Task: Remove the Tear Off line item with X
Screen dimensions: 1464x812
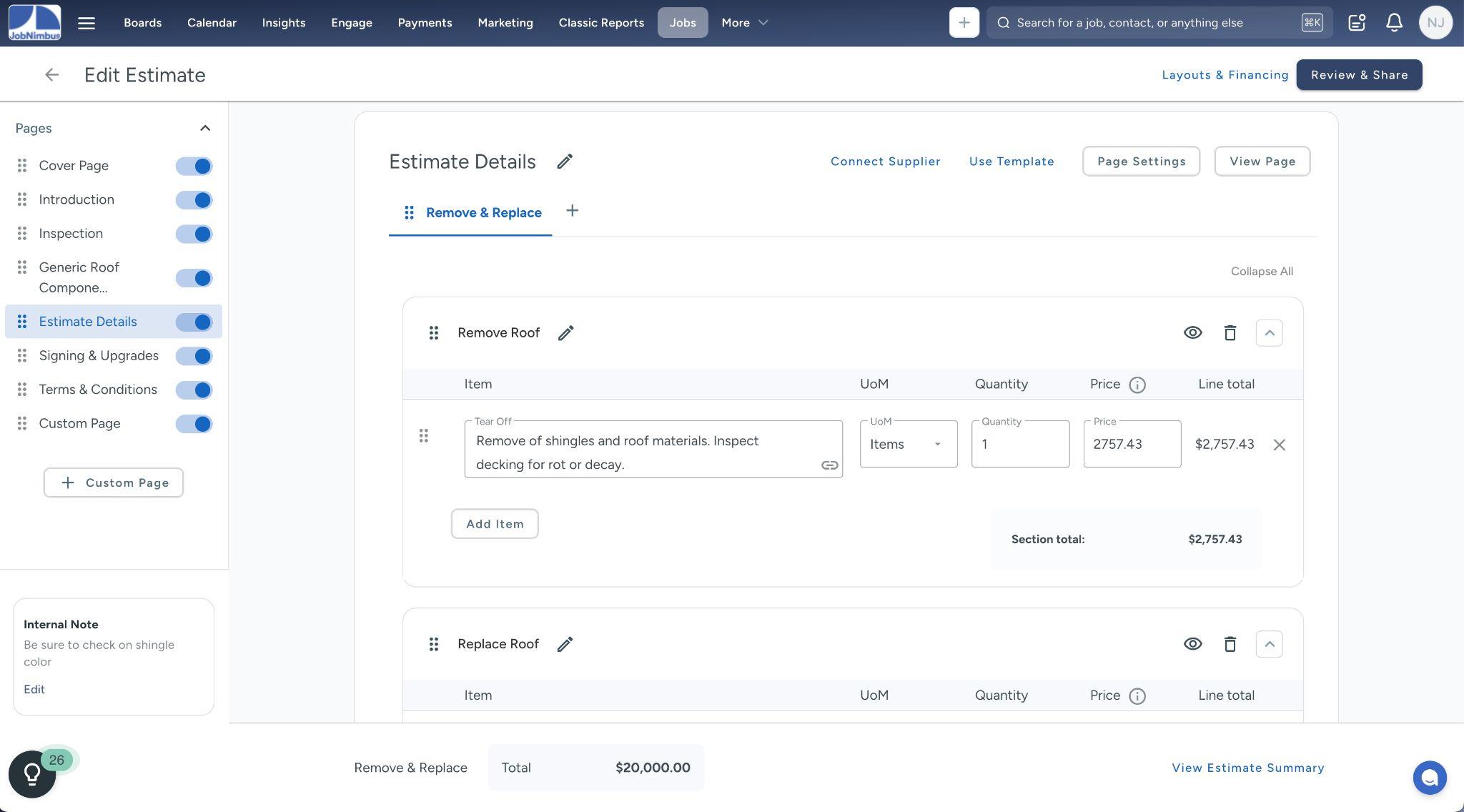Action: click(1279, 445)
